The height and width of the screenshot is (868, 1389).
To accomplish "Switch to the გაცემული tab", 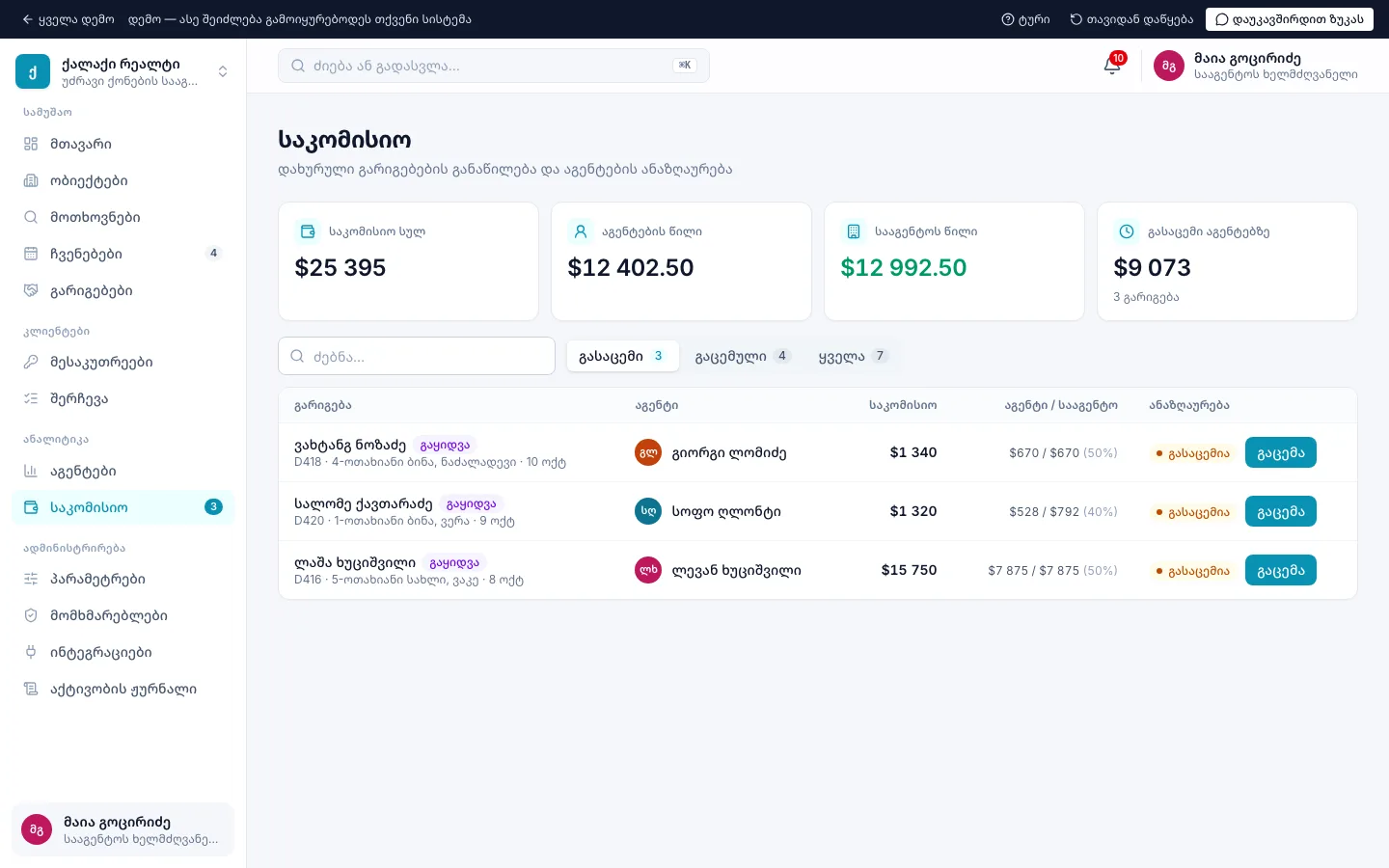I will (743, 356).
